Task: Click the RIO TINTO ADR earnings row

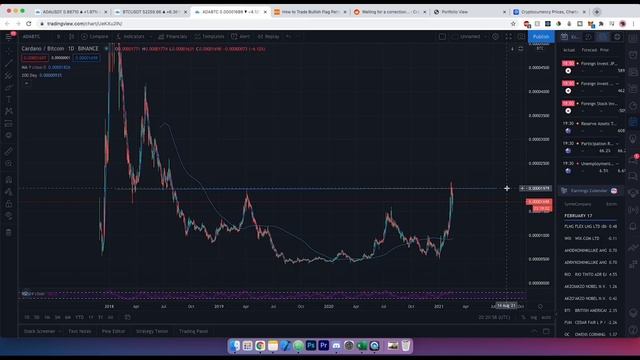Action: point(591,274)
